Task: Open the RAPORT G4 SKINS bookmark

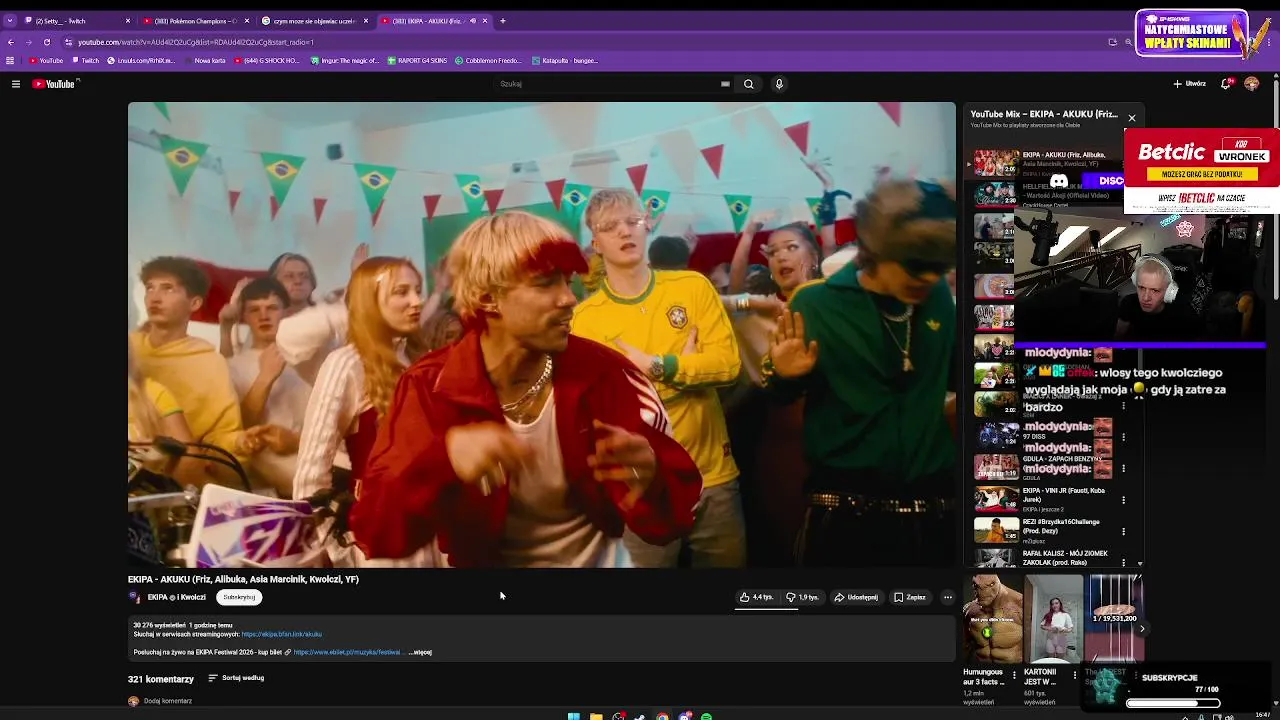Action: click(x=417, y=61)
